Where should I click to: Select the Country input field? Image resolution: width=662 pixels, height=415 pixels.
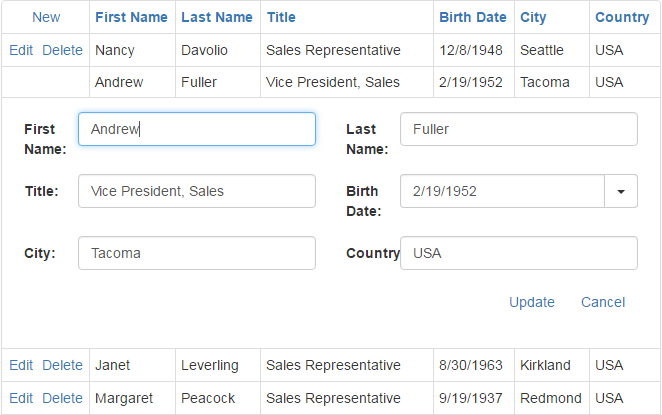(x=519, y=253)
